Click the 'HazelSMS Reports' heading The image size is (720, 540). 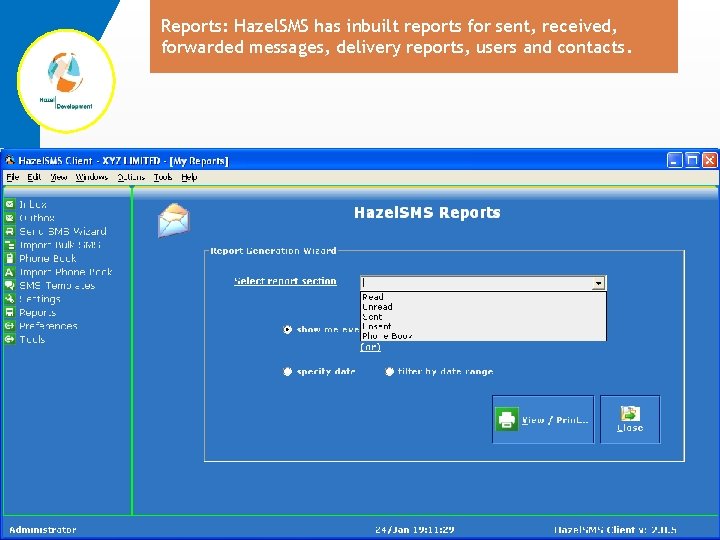[x=427, y=213]
